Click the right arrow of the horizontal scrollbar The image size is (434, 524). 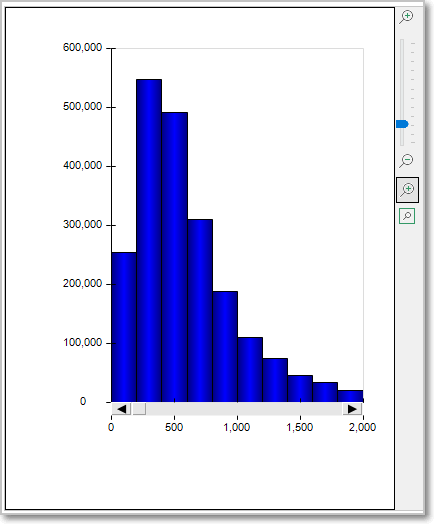(x=352, y=409)
